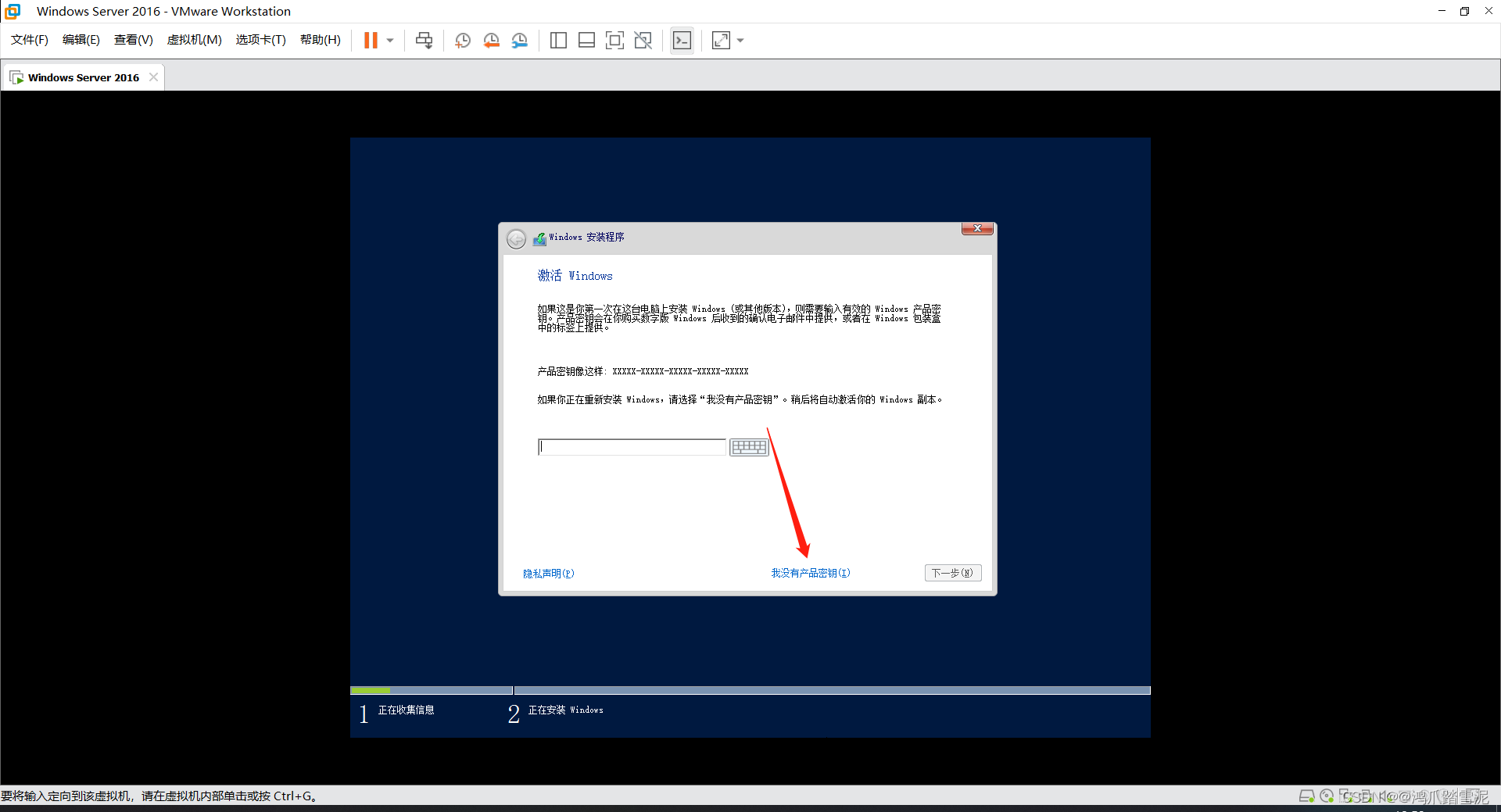This screenshot has height=812, width=1501.
Task: Close the Windows Server 2016 tab
Action: pos(153,77)
